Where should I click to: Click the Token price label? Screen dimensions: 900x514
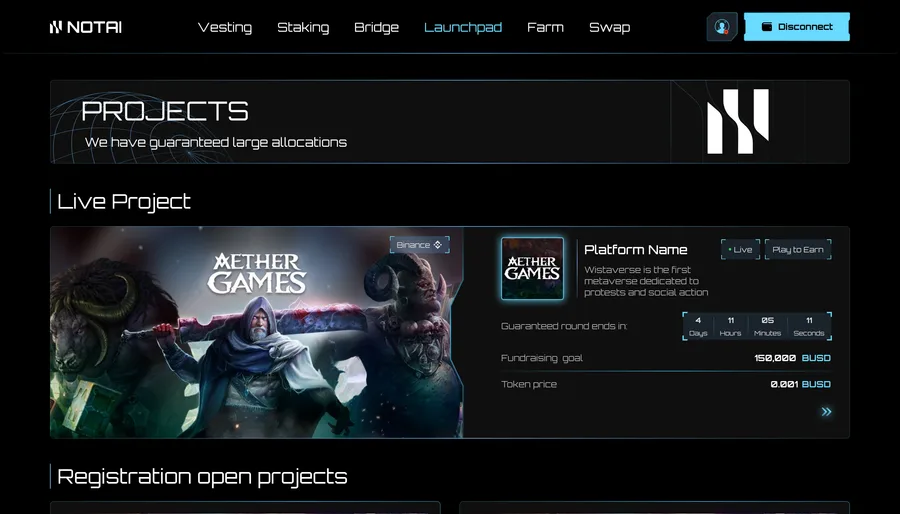pyautogui.click(x=529, y=384)
